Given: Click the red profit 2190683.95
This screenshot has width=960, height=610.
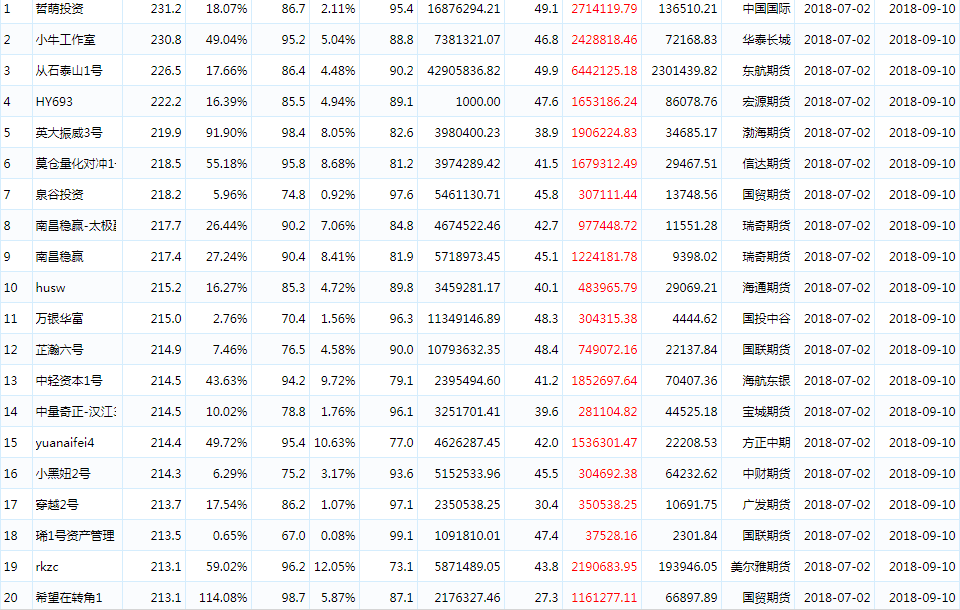Looking at the screenshot, I should click(x=604, y=567).
